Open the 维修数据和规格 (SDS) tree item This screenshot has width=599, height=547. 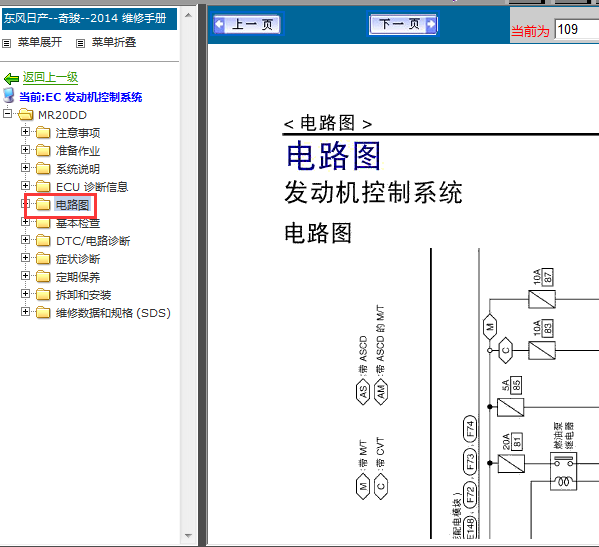(x=113, y=313)
